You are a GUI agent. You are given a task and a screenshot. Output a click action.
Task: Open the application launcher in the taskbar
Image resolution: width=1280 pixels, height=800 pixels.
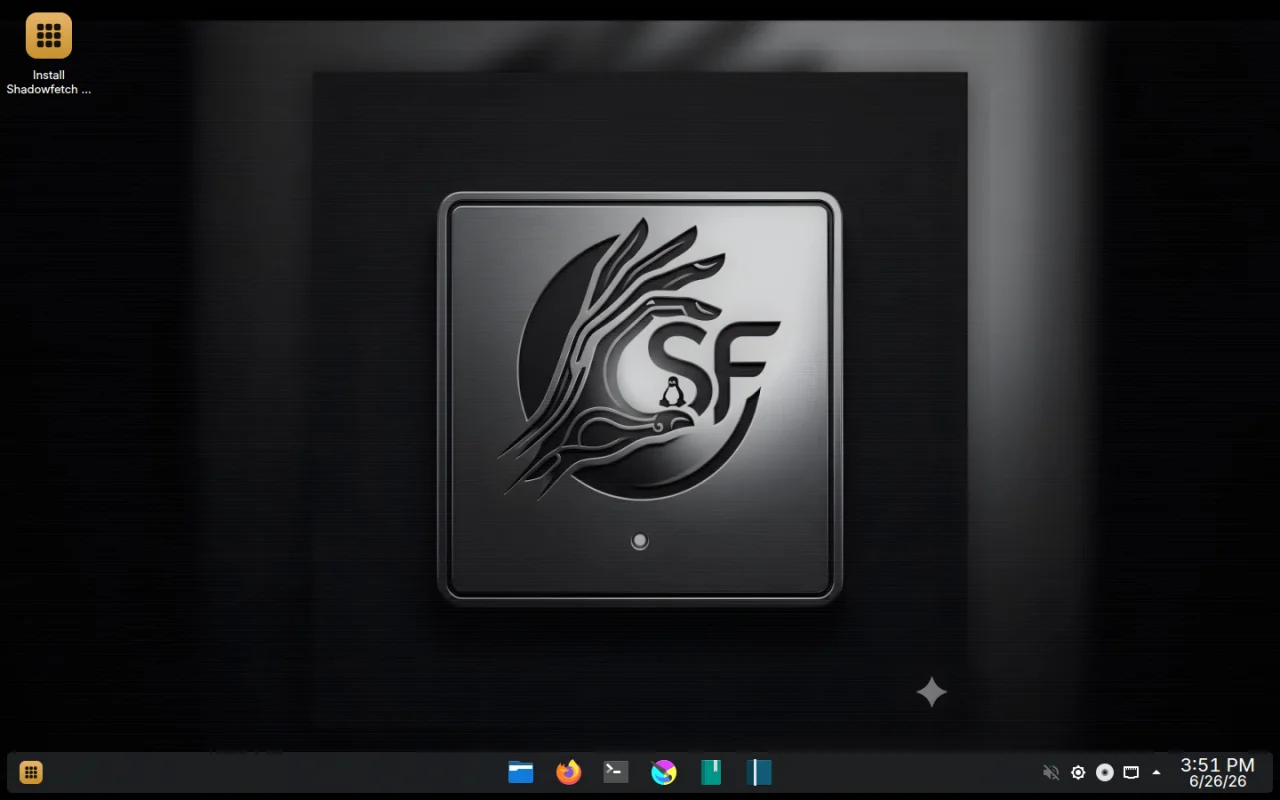(x=31, y=772)
